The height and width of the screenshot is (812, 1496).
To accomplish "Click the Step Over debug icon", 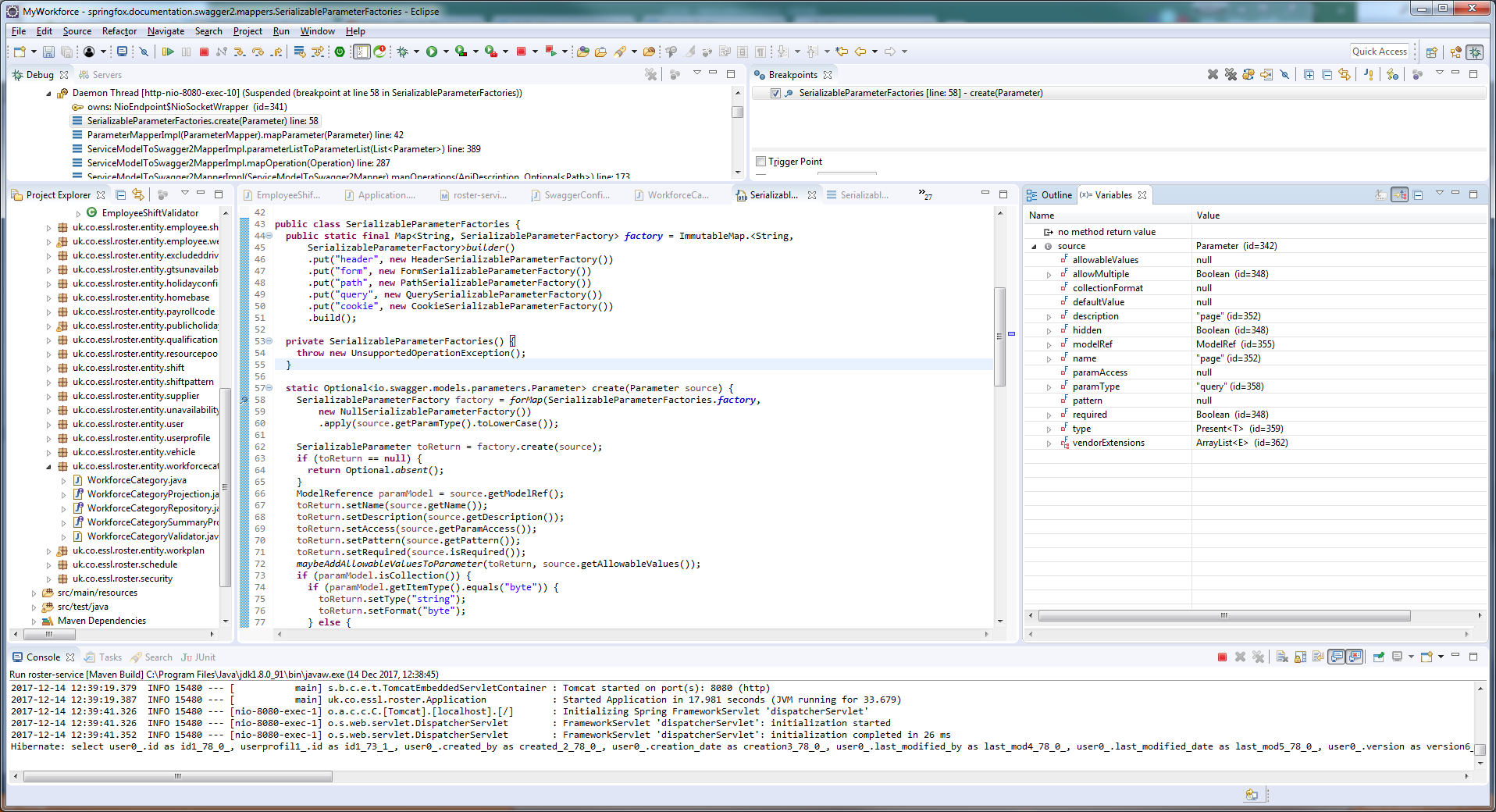I will (257, 52).
